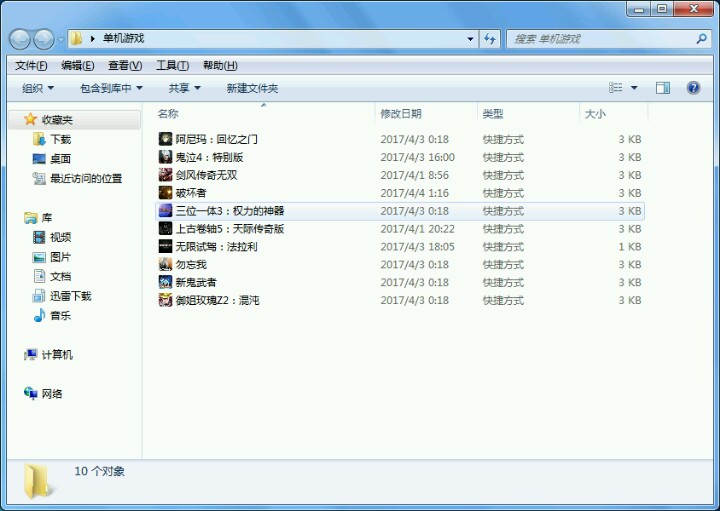Expand the address bar history dropdown arrow
This screenshot has height=511, width=720.
click(471, 39)
